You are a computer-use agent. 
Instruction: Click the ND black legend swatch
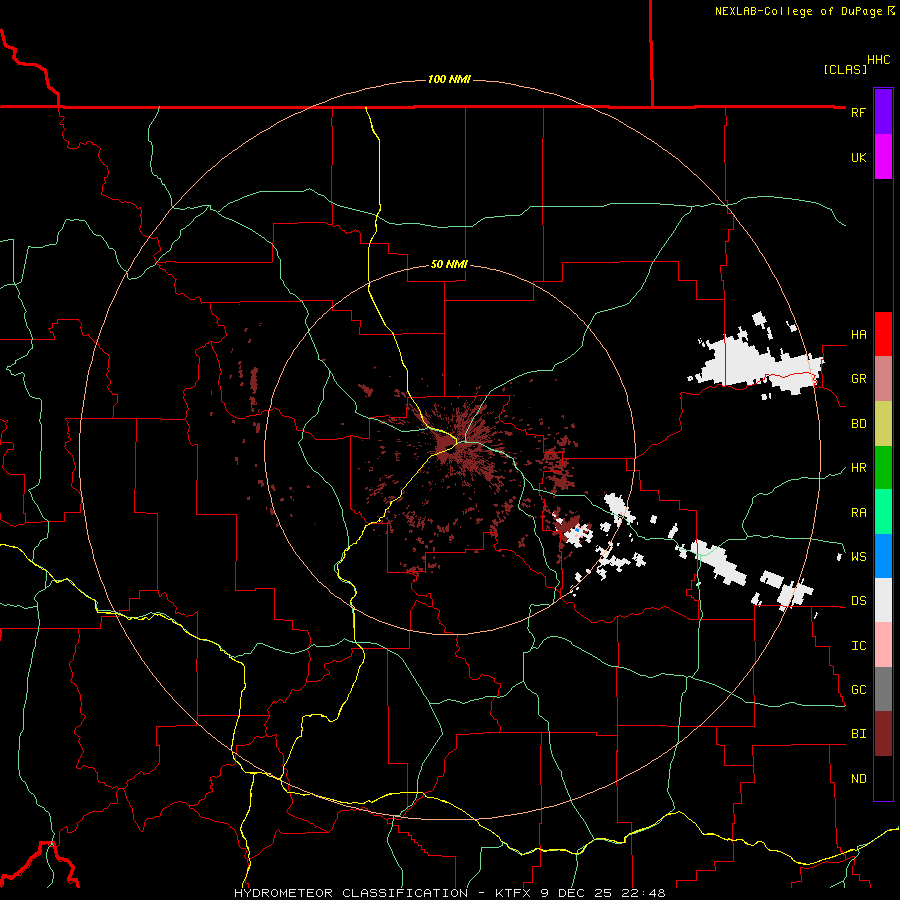point(883,778)
